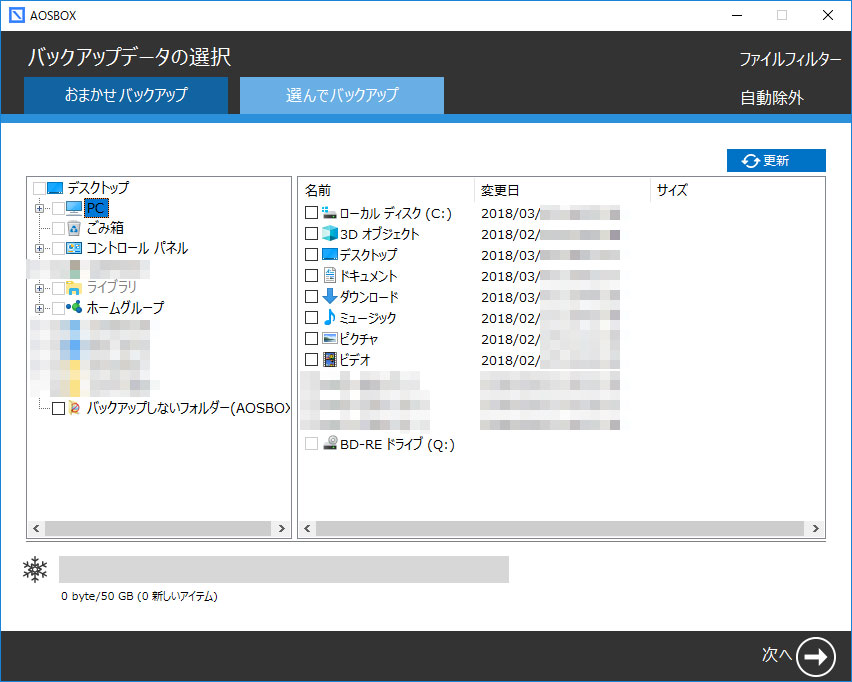Expand the ライブラリ tree node
The width and height of the screenshot is (852, 682).
(39, 288)
